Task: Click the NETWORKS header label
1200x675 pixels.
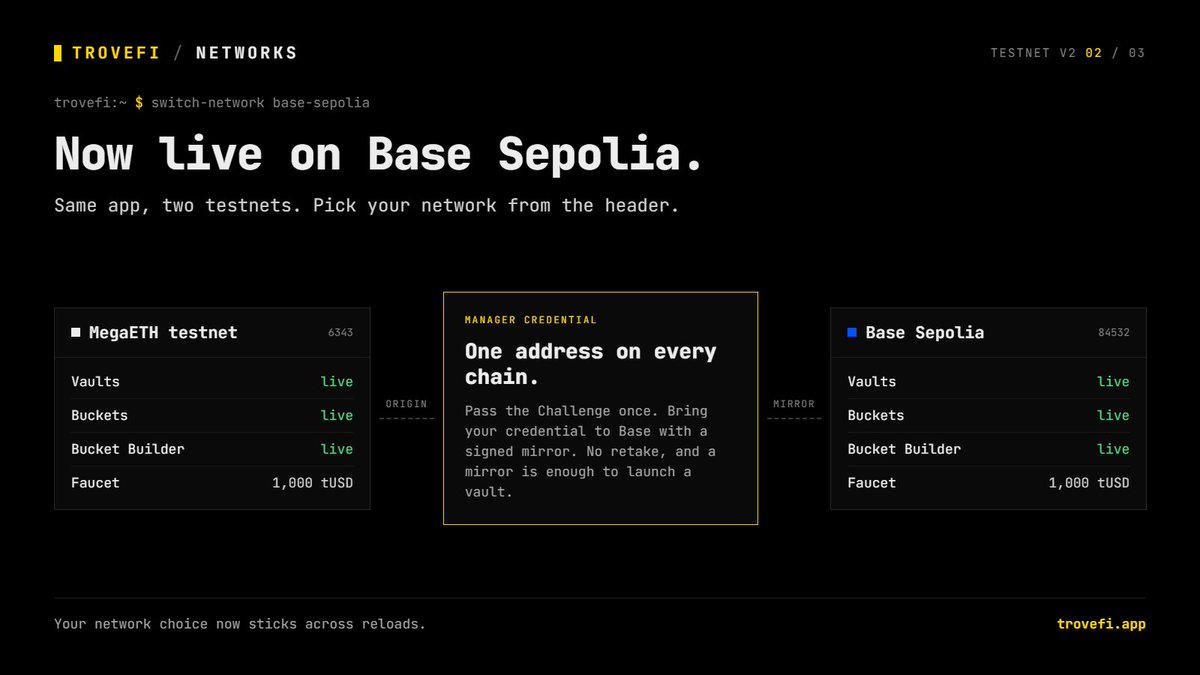Action: tap(247, 53)
